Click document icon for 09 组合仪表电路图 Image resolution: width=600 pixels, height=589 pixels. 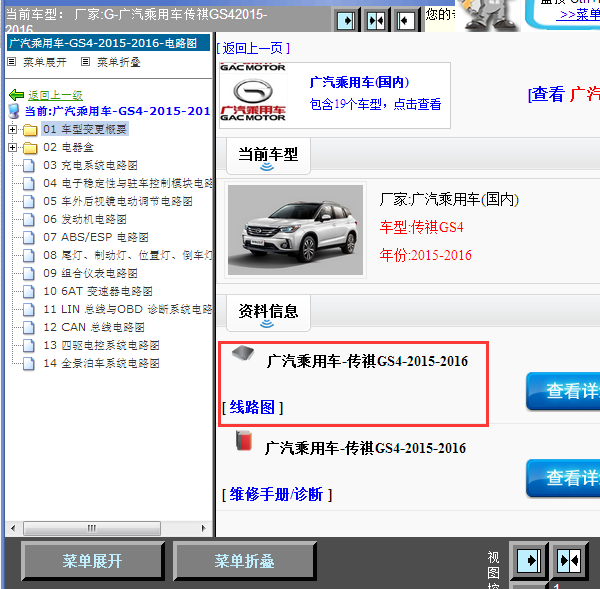click(x=28, y=274)
